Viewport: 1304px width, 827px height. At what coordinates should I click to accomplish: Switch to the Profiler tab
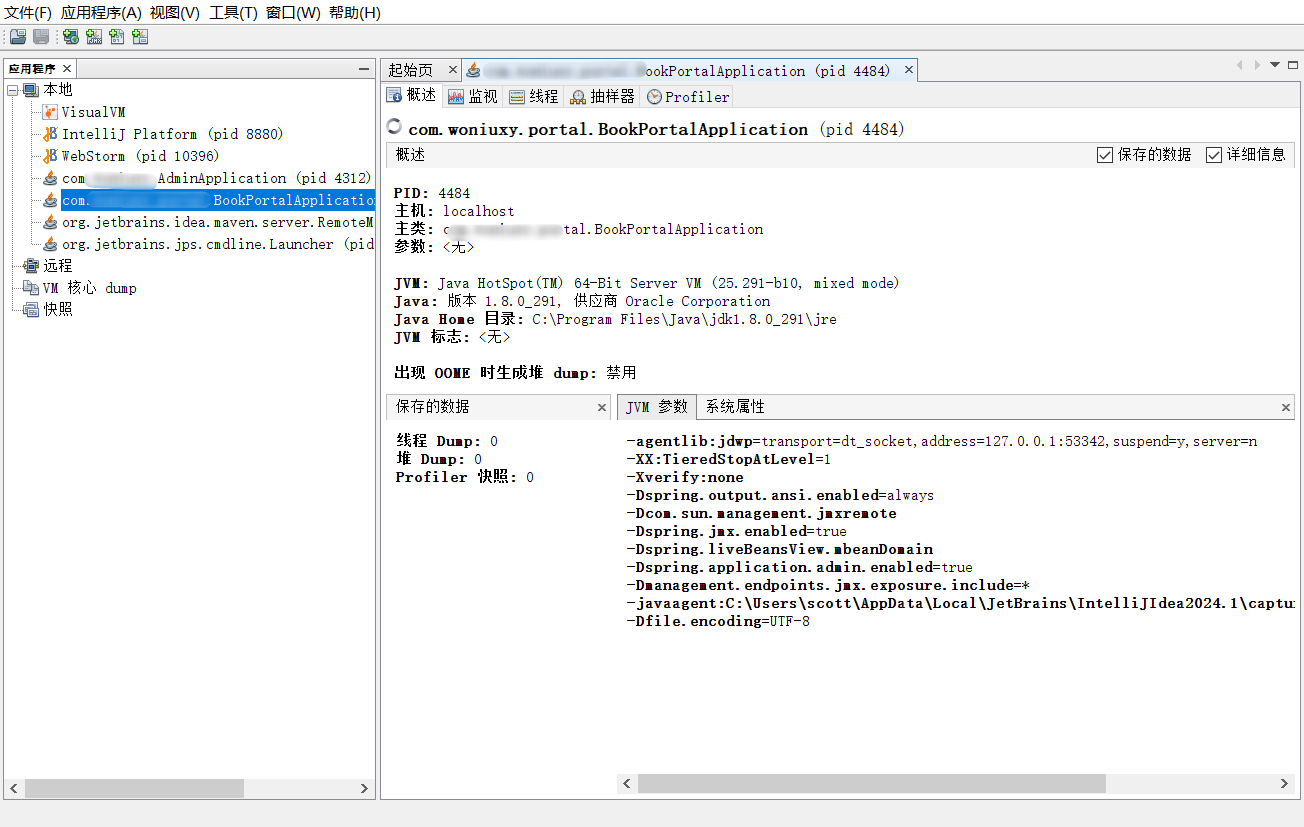pyautogui.click(x=688, y=97)
